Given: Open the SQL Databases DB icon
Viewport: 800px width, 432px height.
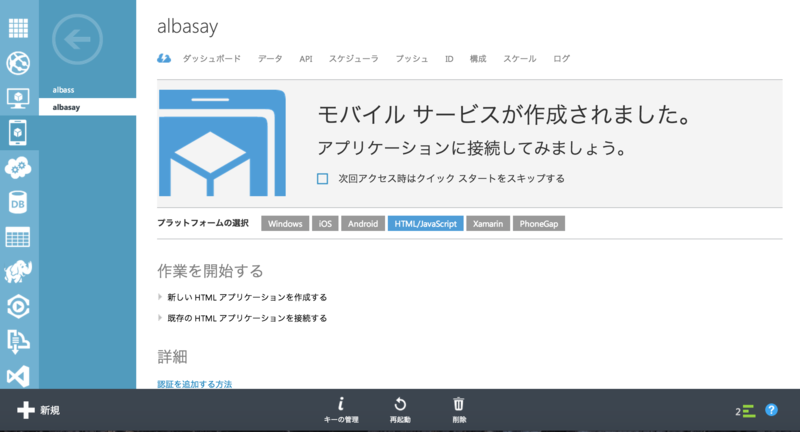Looking at the screenshot, I should (18, 202).
